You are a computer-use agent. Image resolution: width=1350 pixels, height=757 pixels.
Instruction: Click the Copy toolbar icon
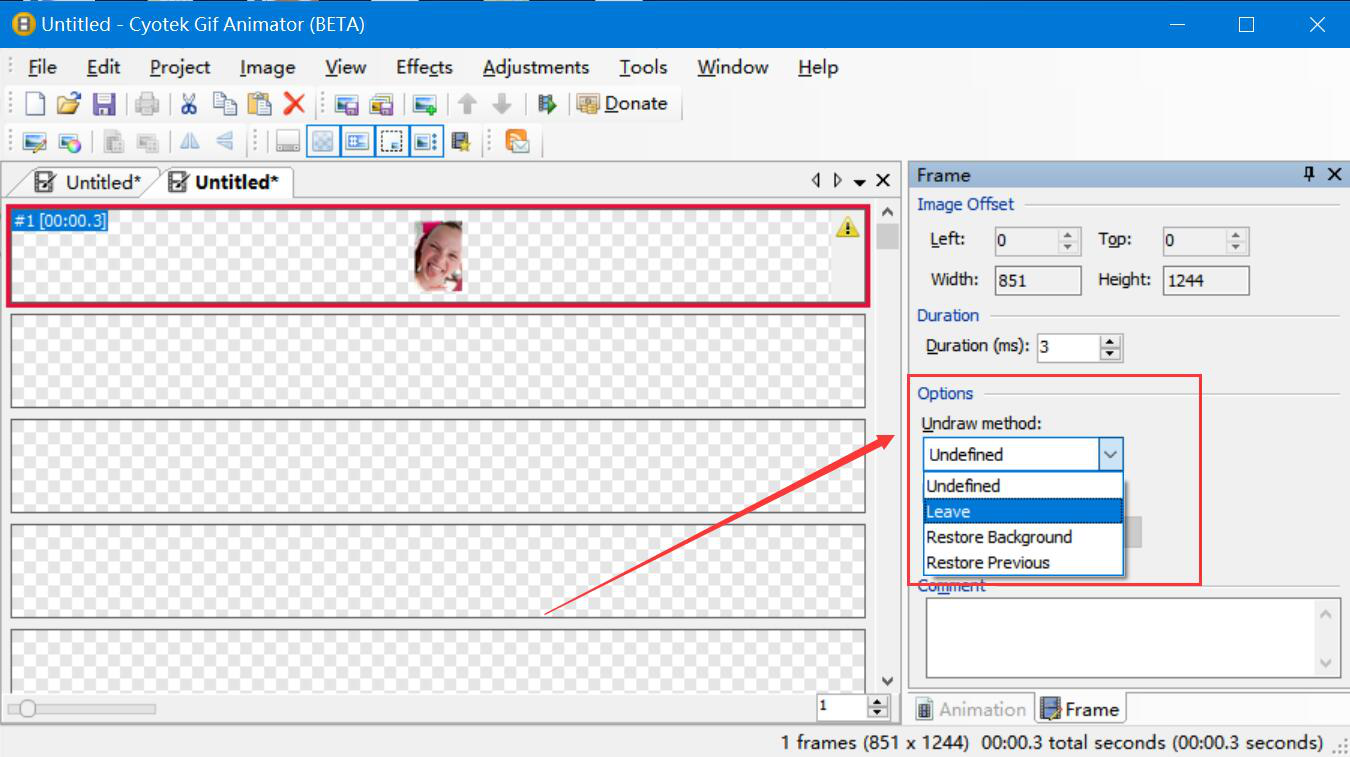tap(225, 104)
